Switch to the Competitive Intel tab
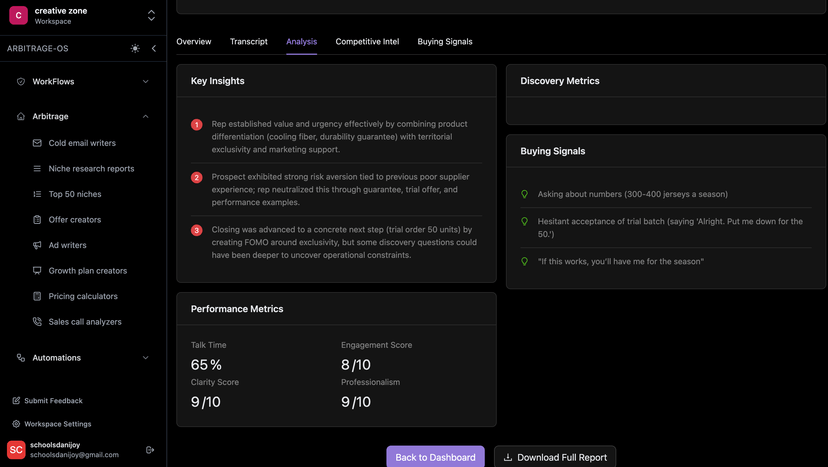Viewport: 828px width, 467px height. point(367,42)
